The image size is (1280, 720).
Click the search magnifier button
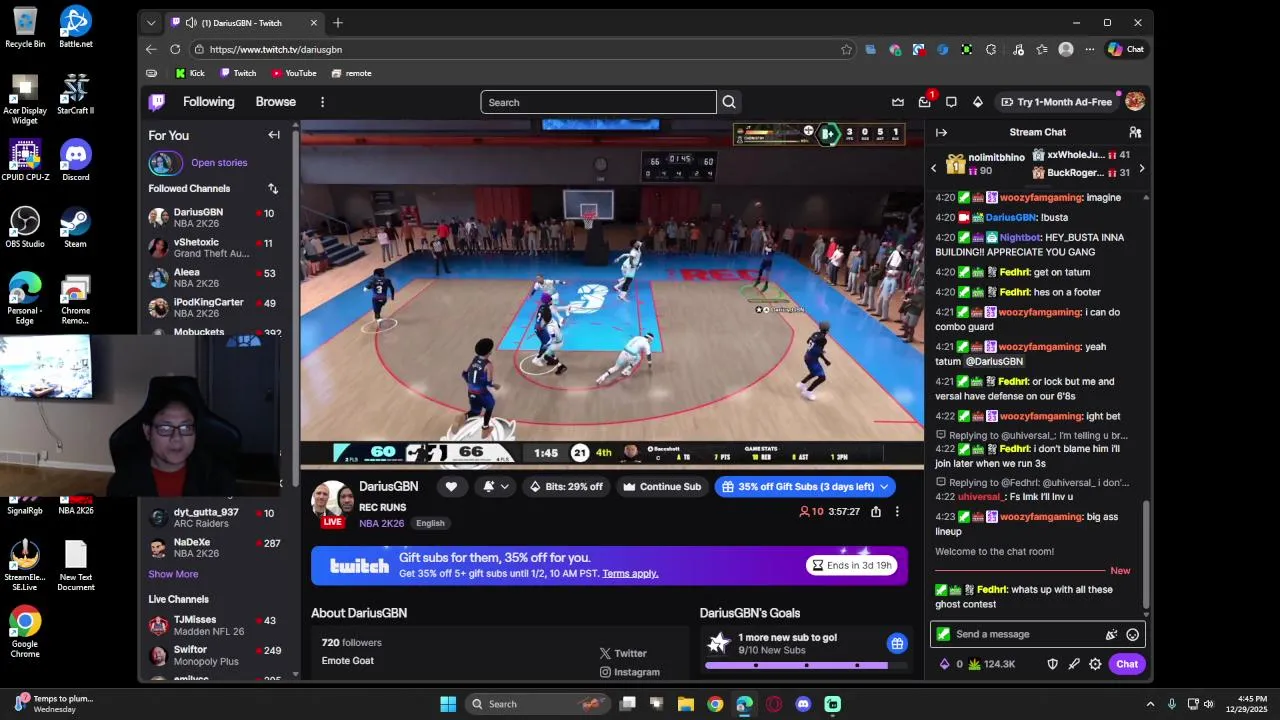pyautogui.click(x=729, y=102)
